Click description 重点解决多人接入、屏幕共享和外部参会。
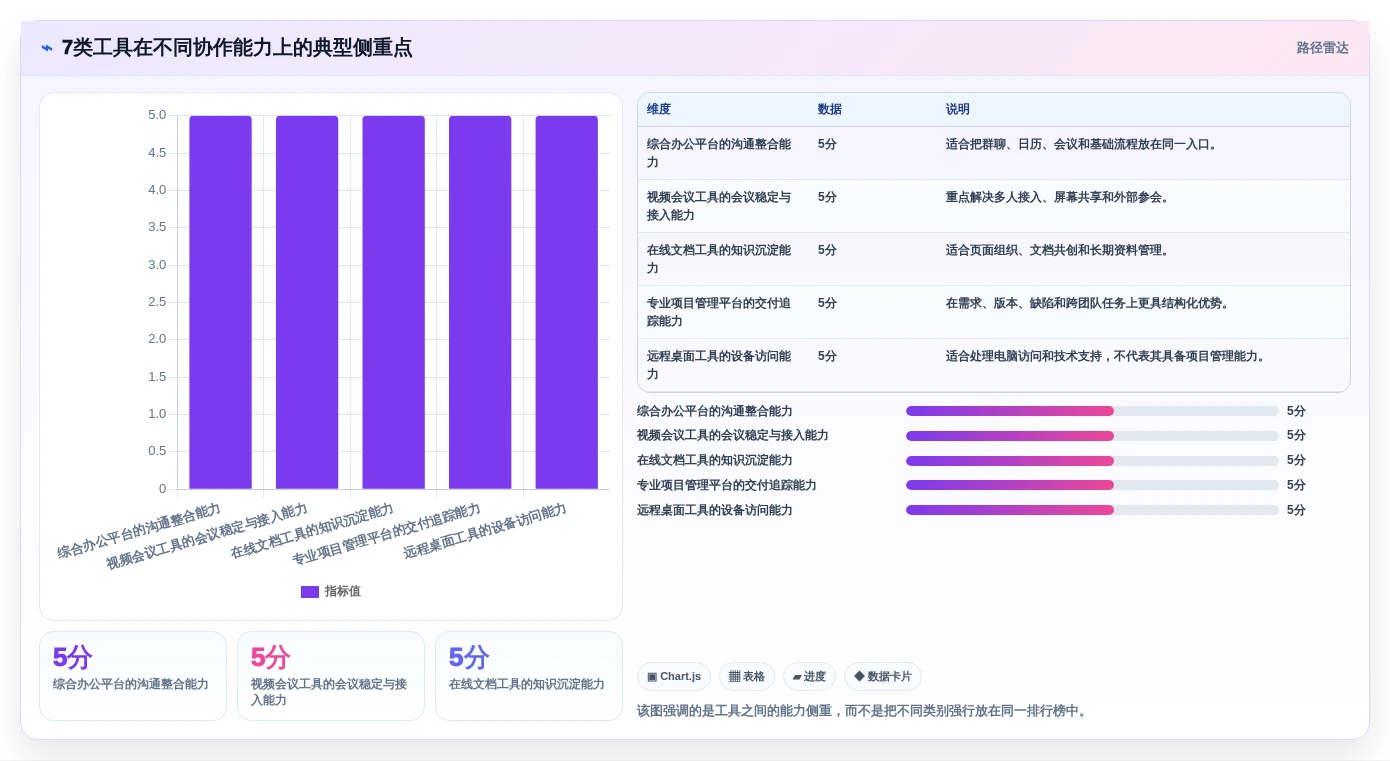1390x761 pixels. [x=1060, y=197]
